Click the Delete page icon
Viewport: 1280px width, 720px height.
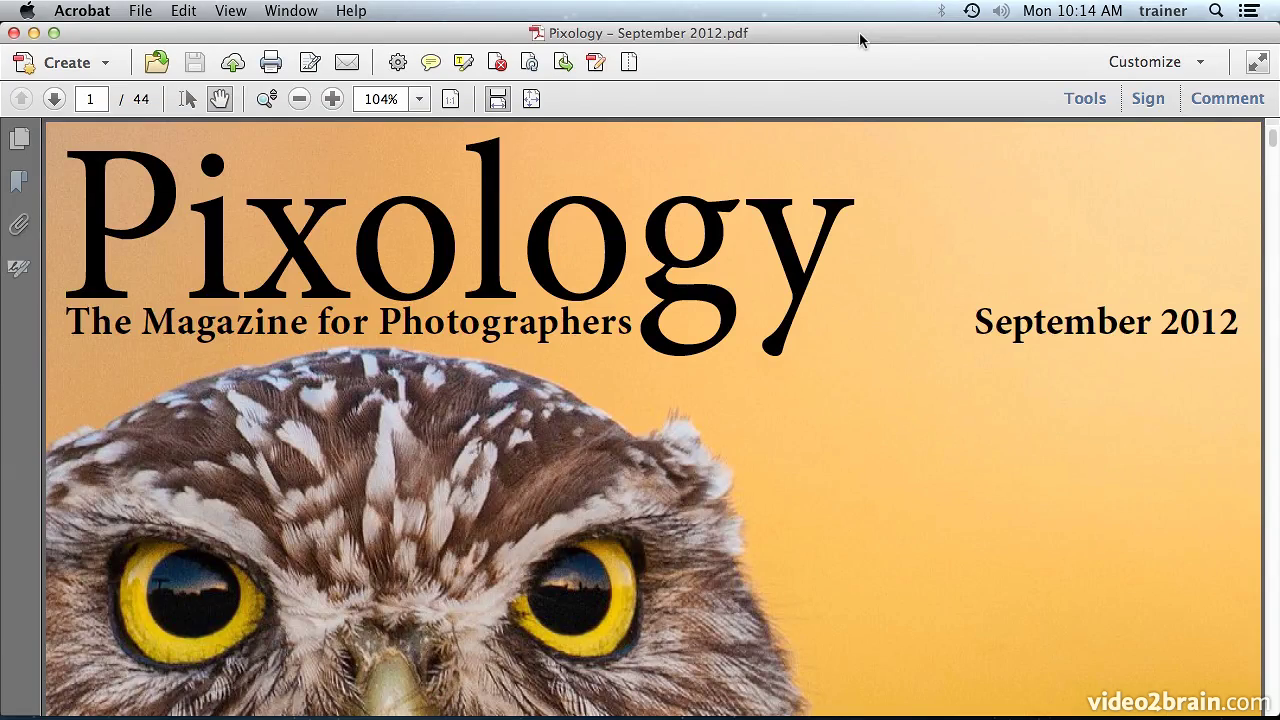click(497, 62)
